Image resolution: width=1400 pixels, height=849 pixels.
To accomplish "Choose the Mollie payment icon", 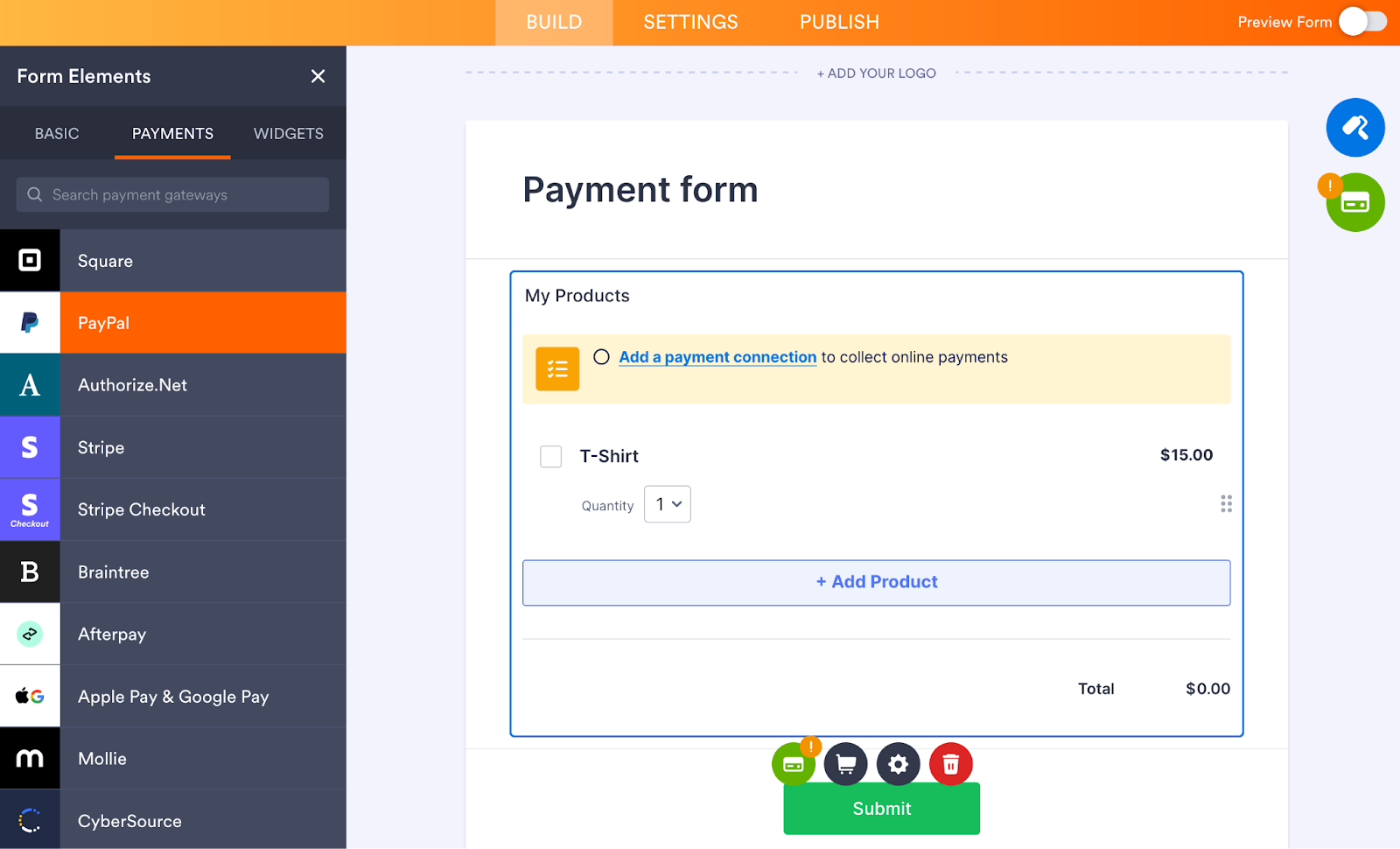I will pyautogui.click(x=30, y=758).
